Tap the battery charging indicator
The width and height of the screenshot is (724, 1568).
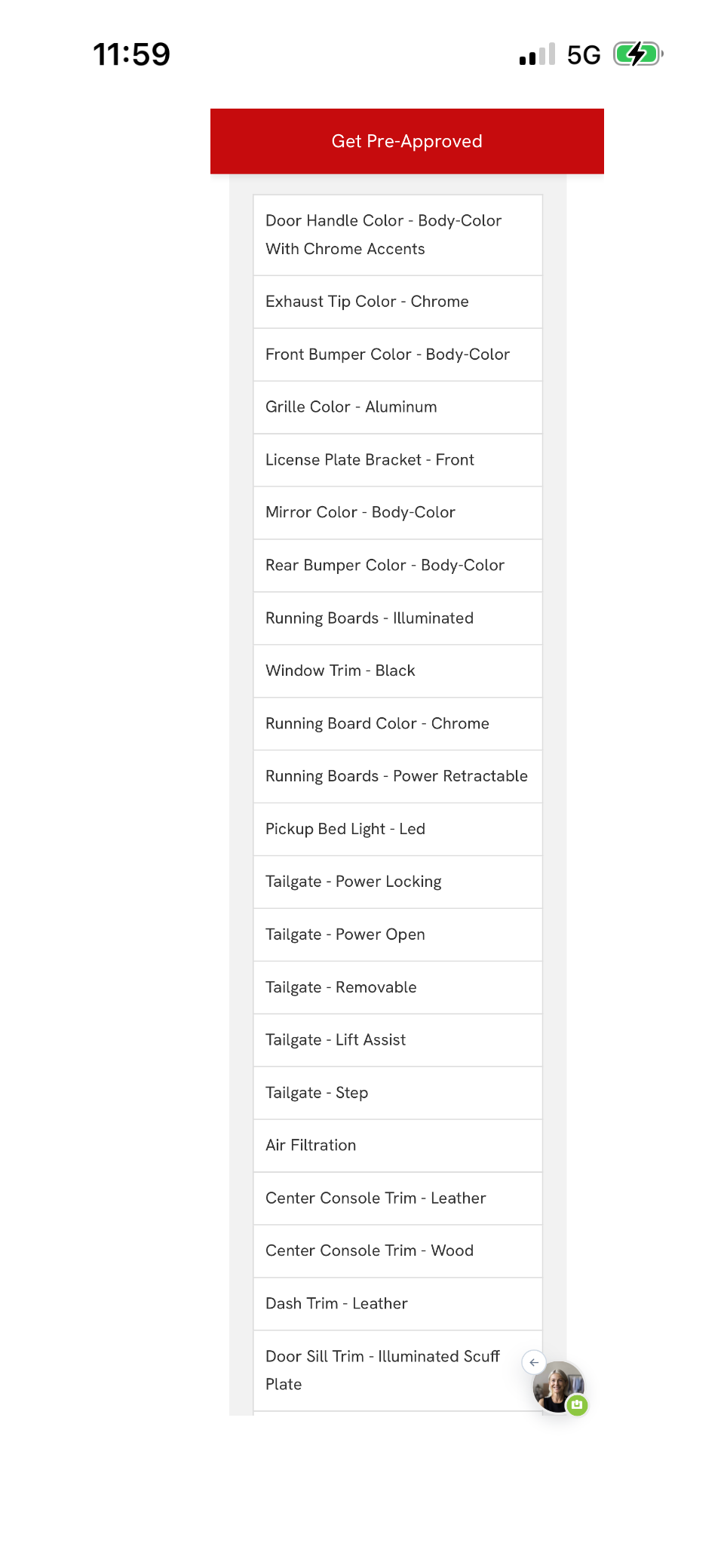point(638,54)
